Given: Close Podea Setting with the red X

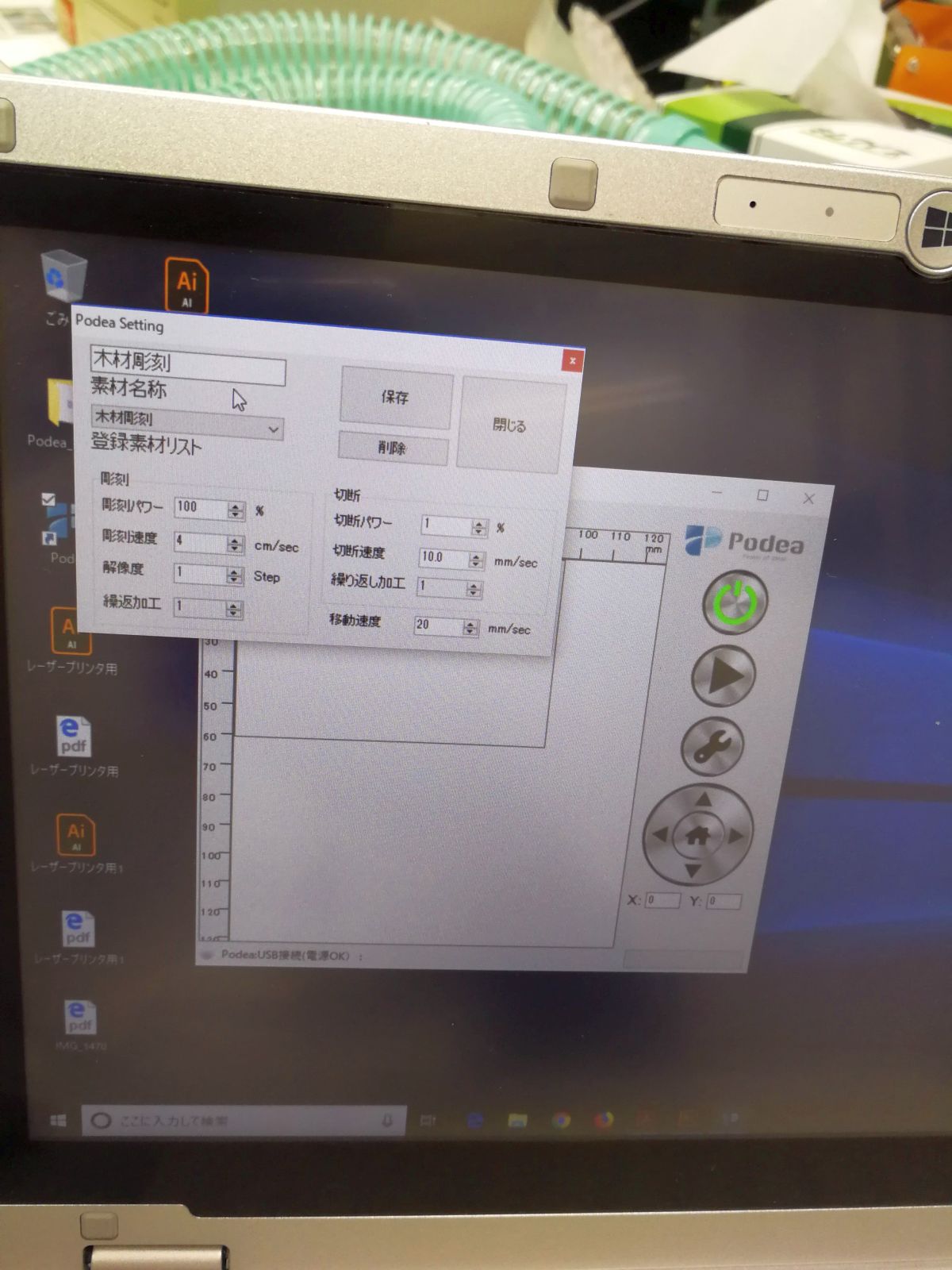Looking at the screenshot, I should click(x=572, y=361).
